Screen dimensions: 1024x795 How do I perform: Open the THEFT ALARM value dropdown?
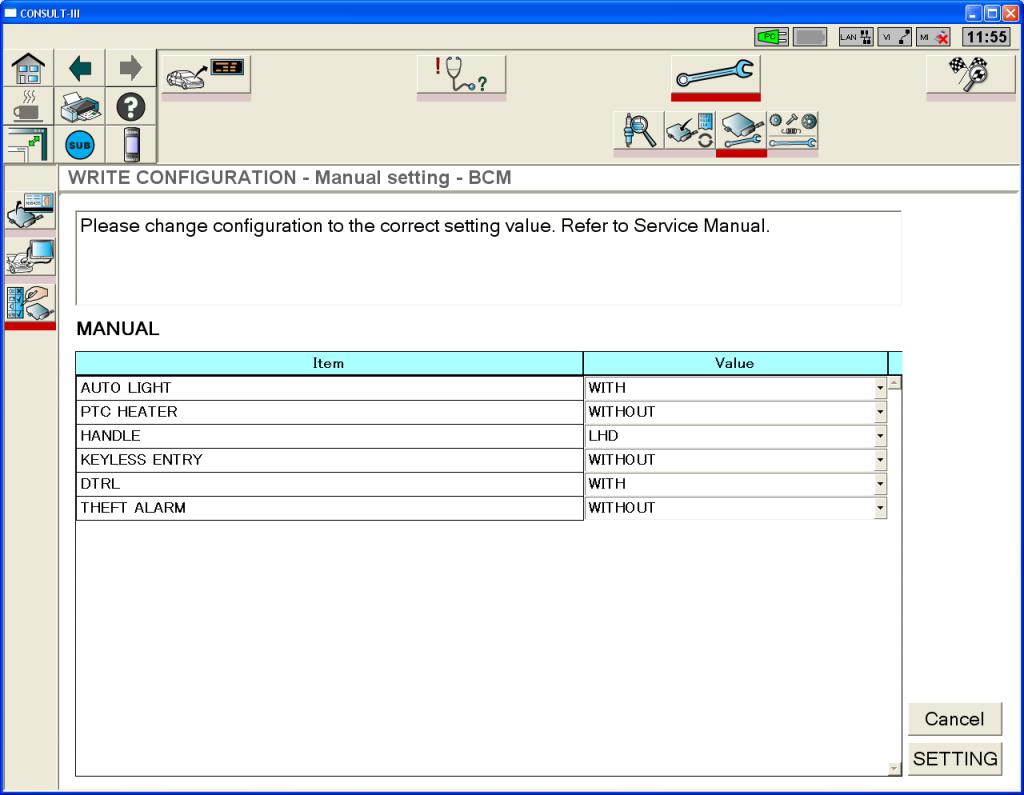tap(880, 508)
